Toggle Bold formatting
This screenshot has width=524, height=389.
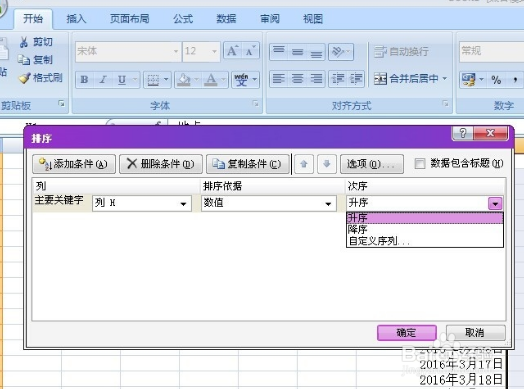pyautogui.click(x=85, y=80)
